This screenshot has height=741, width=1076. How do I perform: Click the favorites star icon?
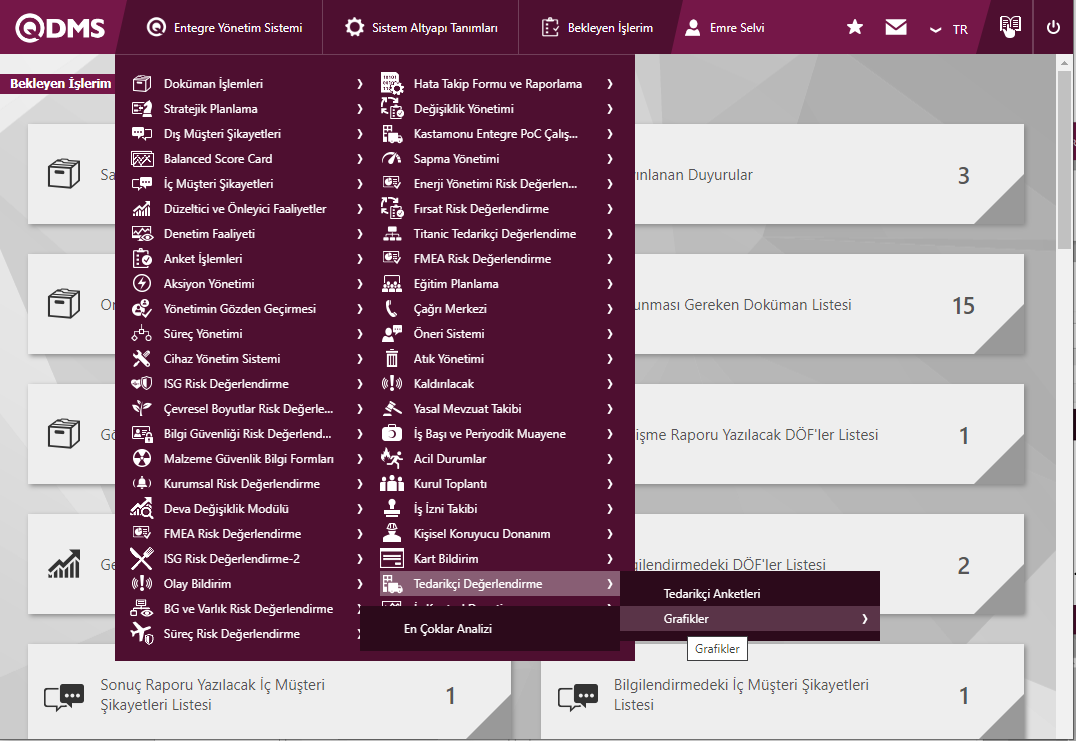[x=854, y=28]
